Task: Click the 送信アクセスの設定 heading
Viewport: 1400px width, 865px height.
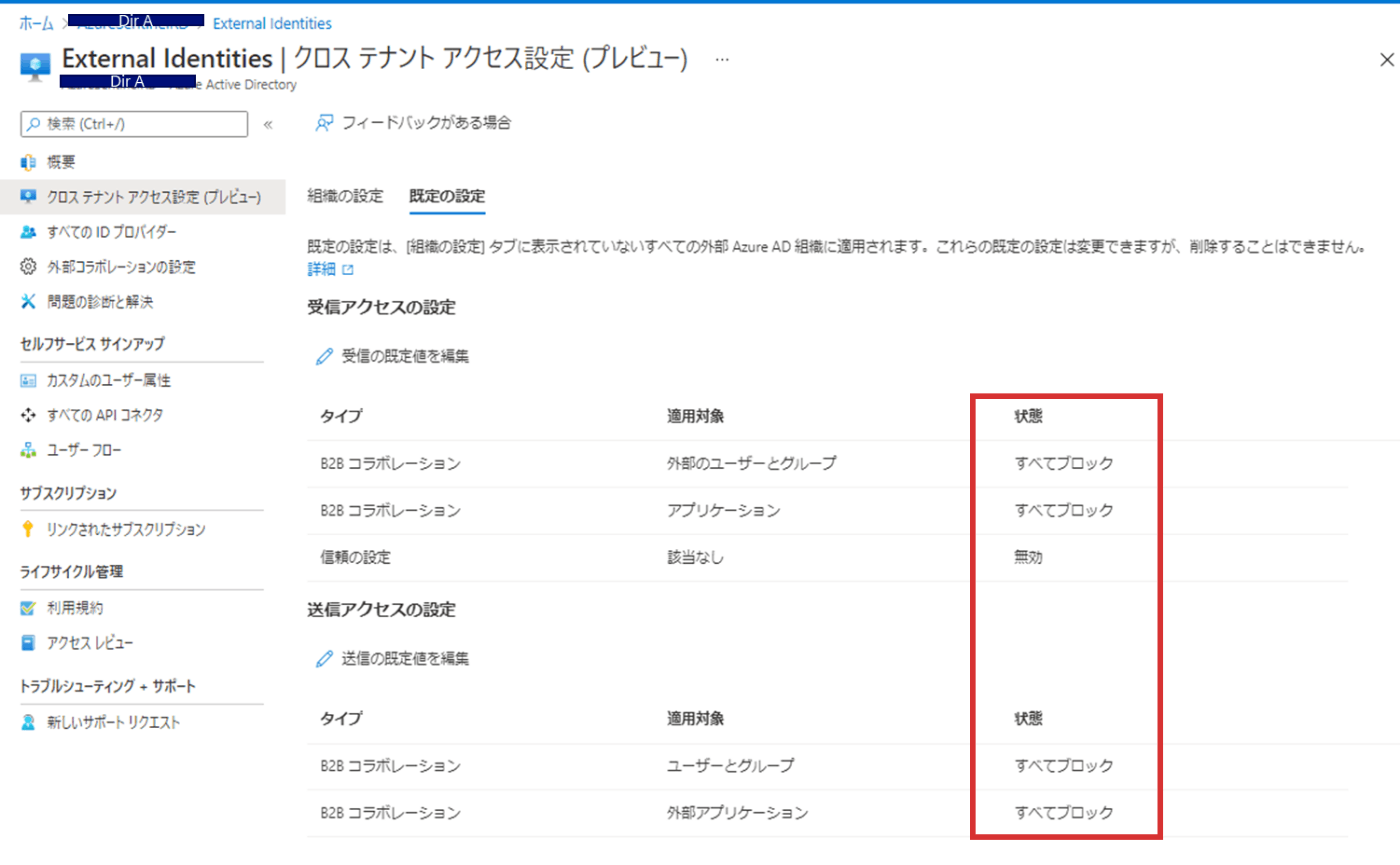Action: [x=381, y=609]
